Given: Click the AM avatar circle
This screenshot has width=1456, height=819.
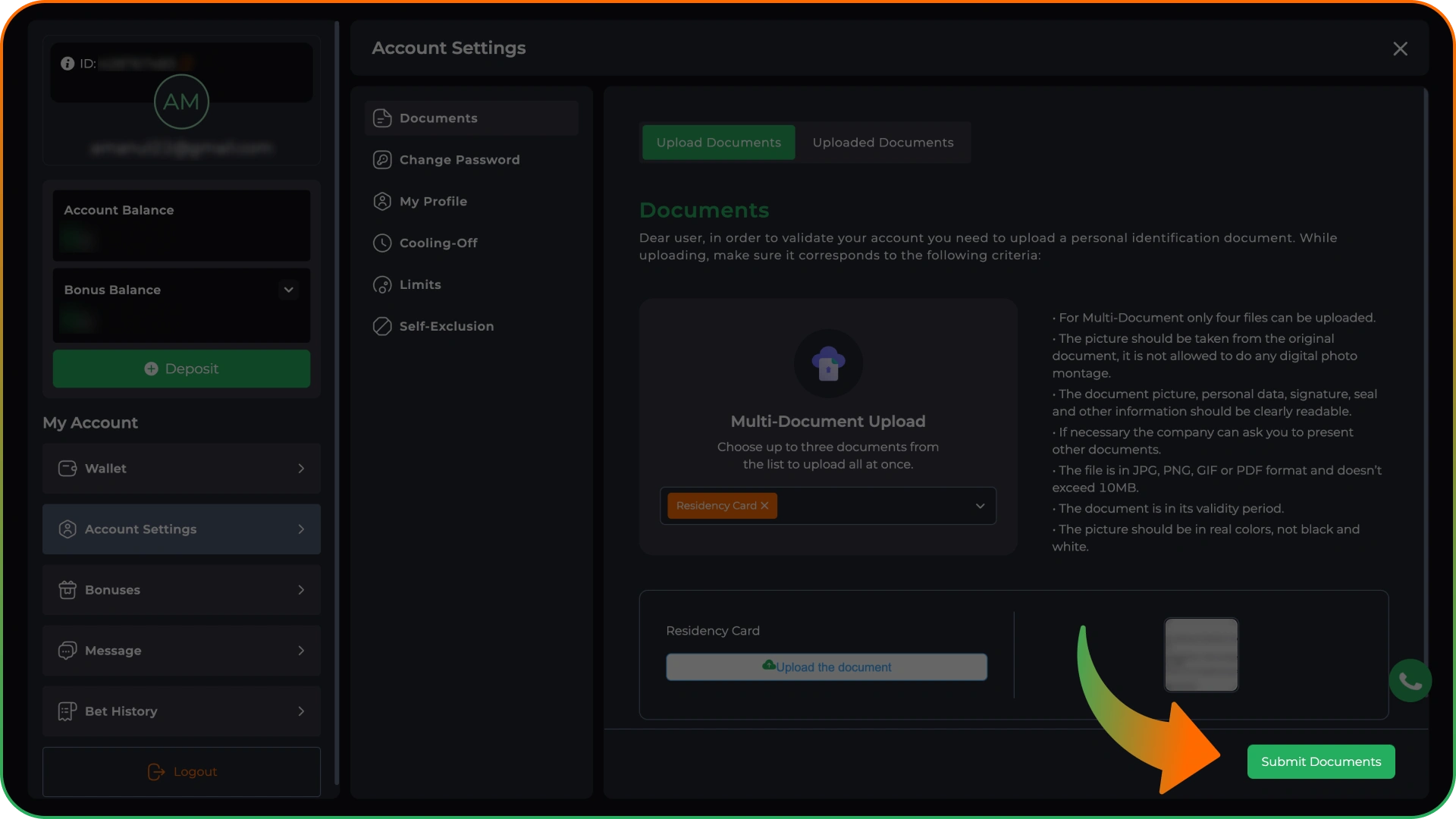Looking at the screenshot, I should pos(181,102).
